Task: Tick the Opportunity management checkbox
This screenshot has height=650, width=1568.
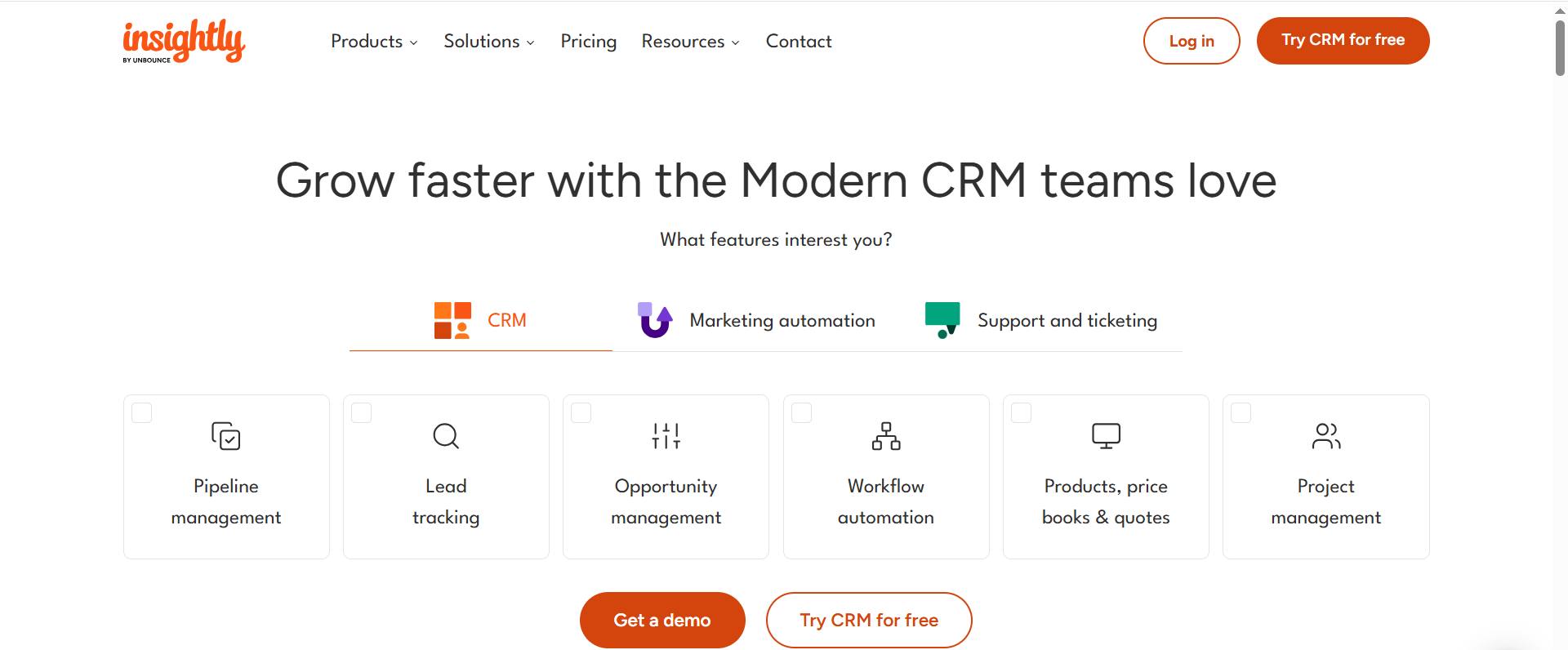Action: (x=581, y=413)
